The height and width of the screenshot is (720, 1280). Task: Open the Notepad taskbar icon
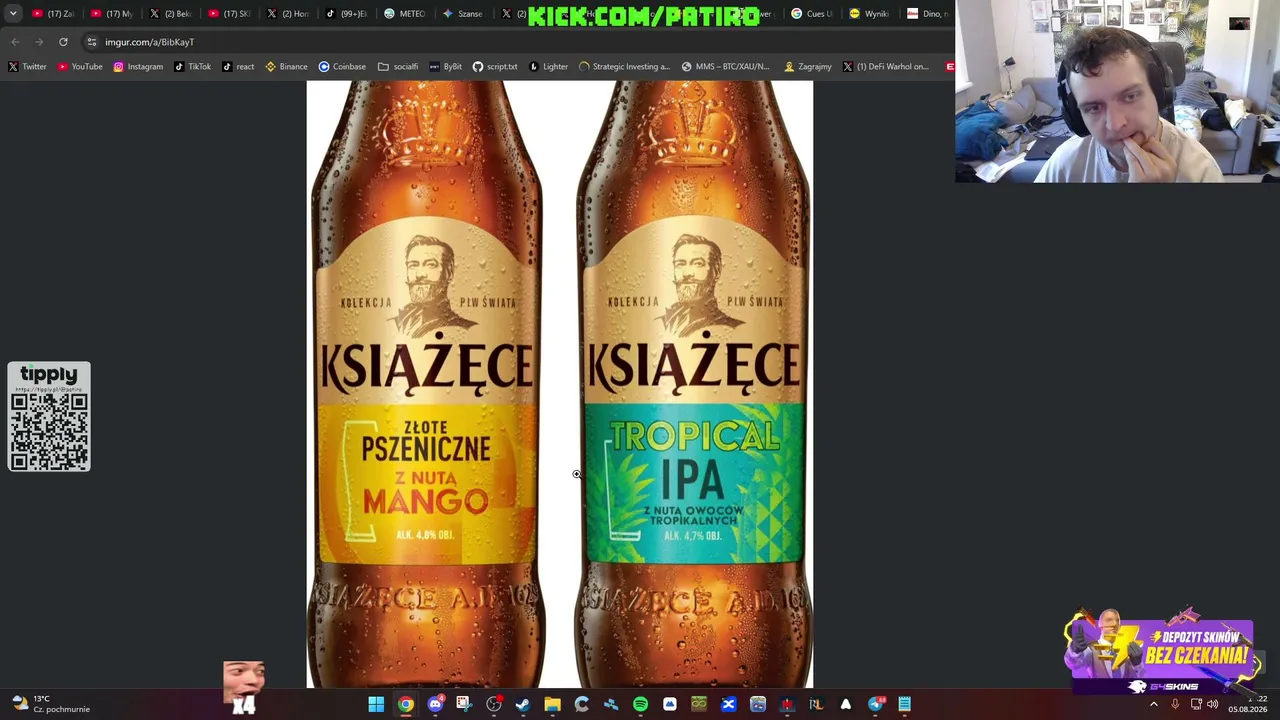pyautogui.click(x=905, y=705)
